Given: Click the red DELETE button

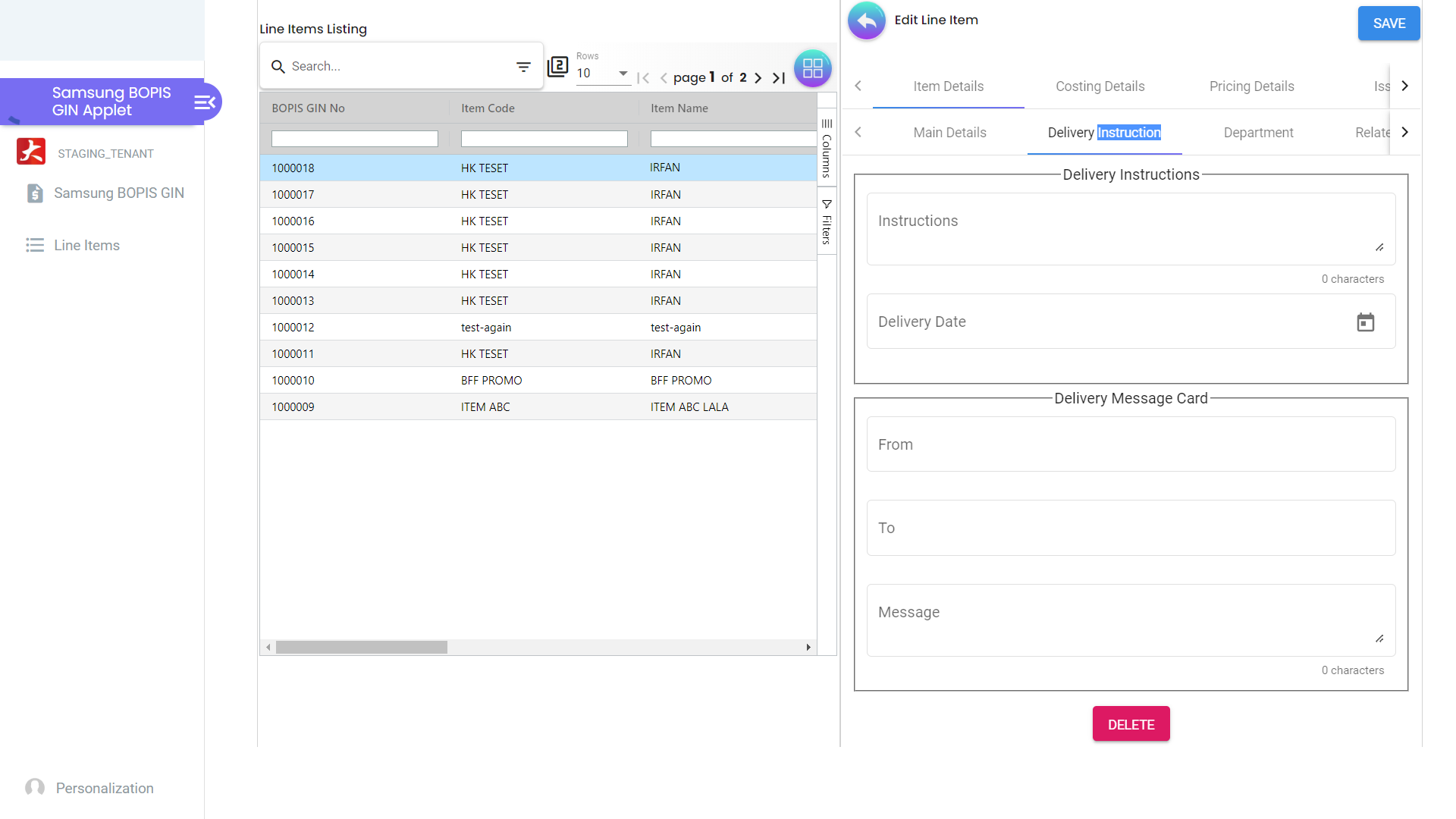Looking at the screenshot, I should point(1131,724).
